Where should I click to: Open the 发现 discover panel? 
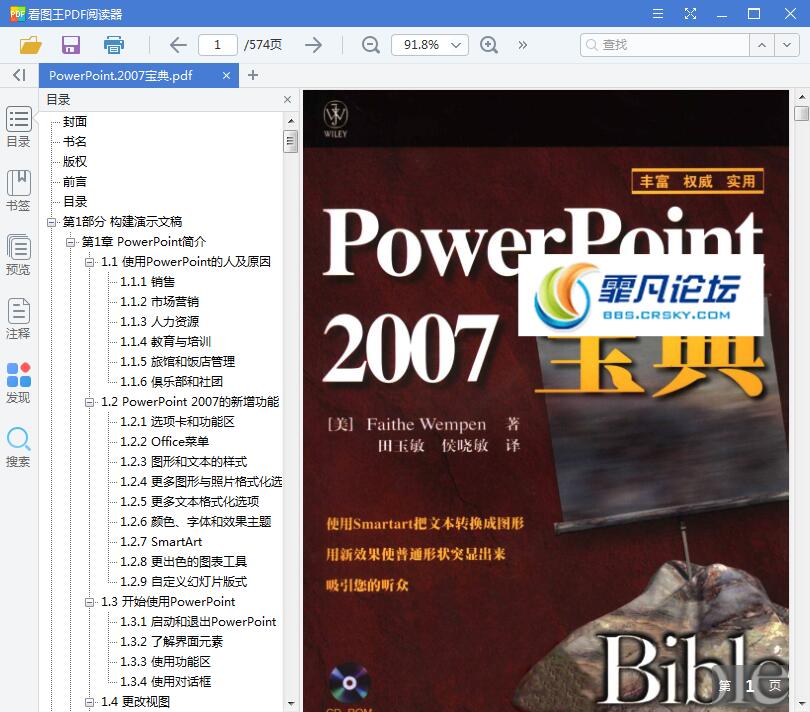(x=19, y=383)
